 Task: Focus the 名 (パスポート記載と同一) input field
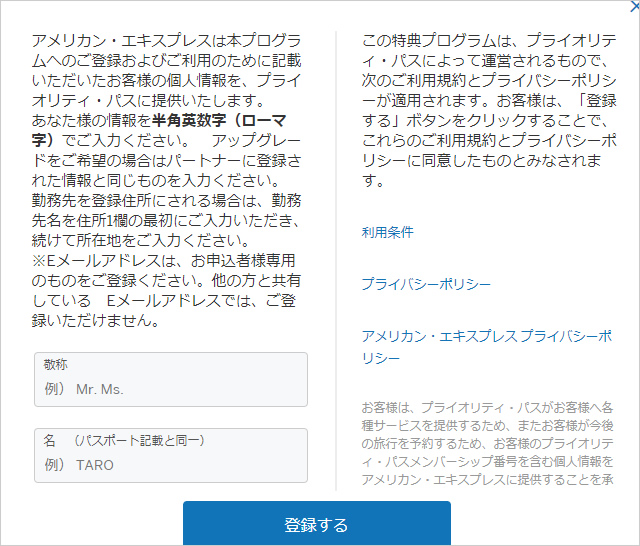tap(171, 455)
